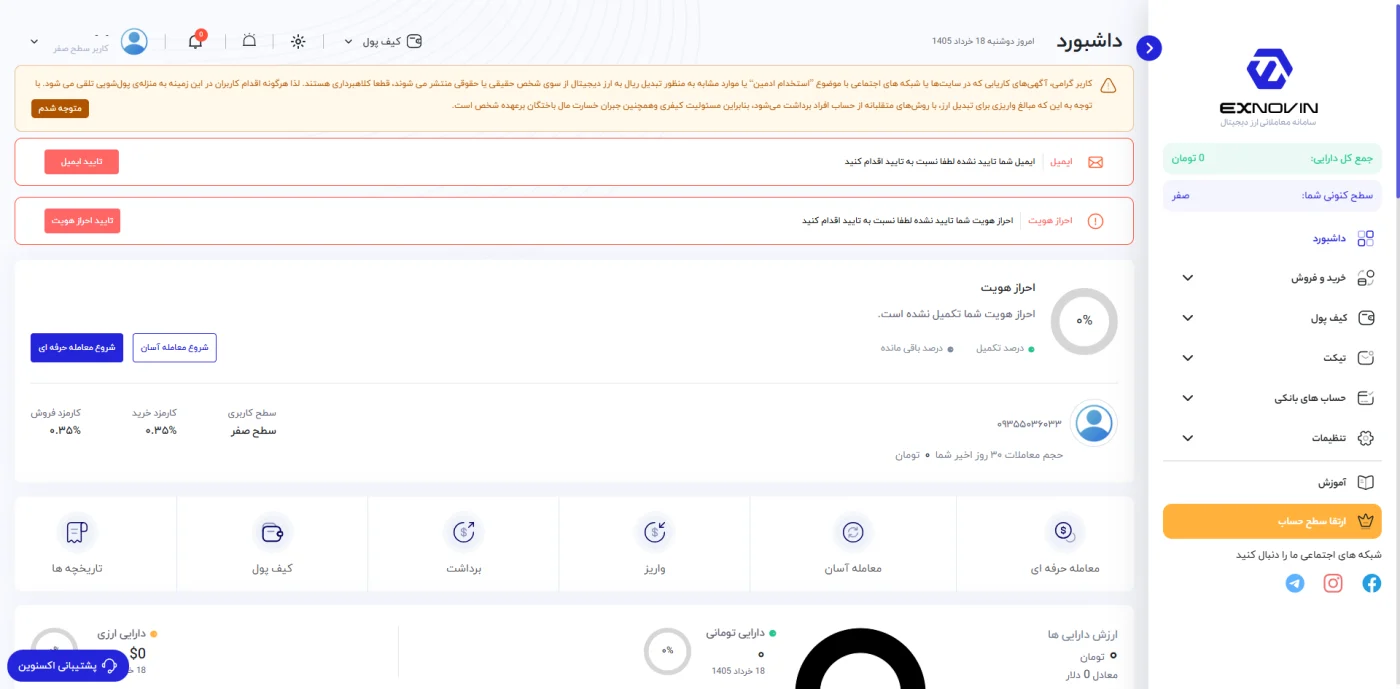Click ارتقا سطح حساب button

[1272, 521]
